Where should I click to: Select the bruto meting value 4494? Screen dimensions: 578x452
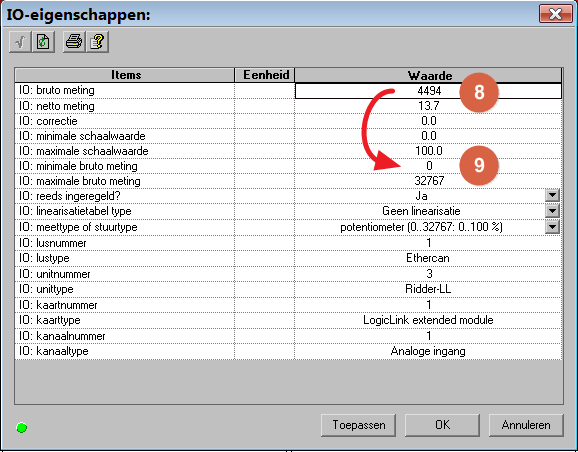428,91
